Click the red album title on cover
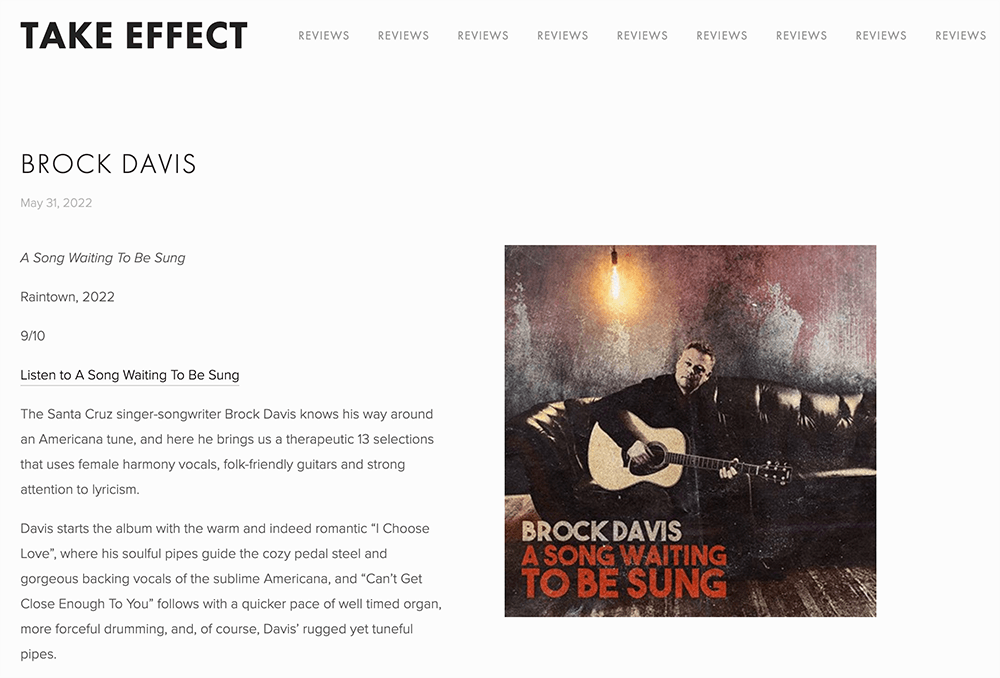Viewport: 1000px width, 678px height. pos(624,571)
